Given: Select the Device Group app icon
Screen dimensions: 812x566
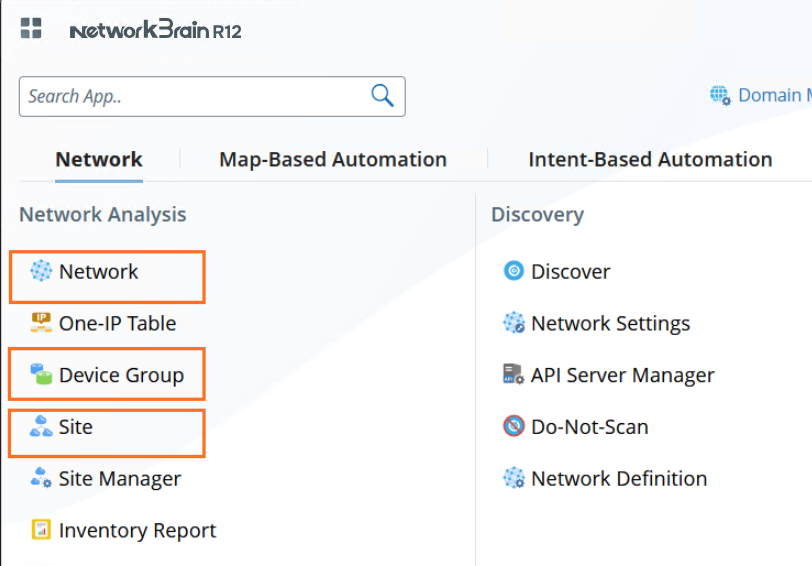Looking at the screenshot, I should [41, 375].
